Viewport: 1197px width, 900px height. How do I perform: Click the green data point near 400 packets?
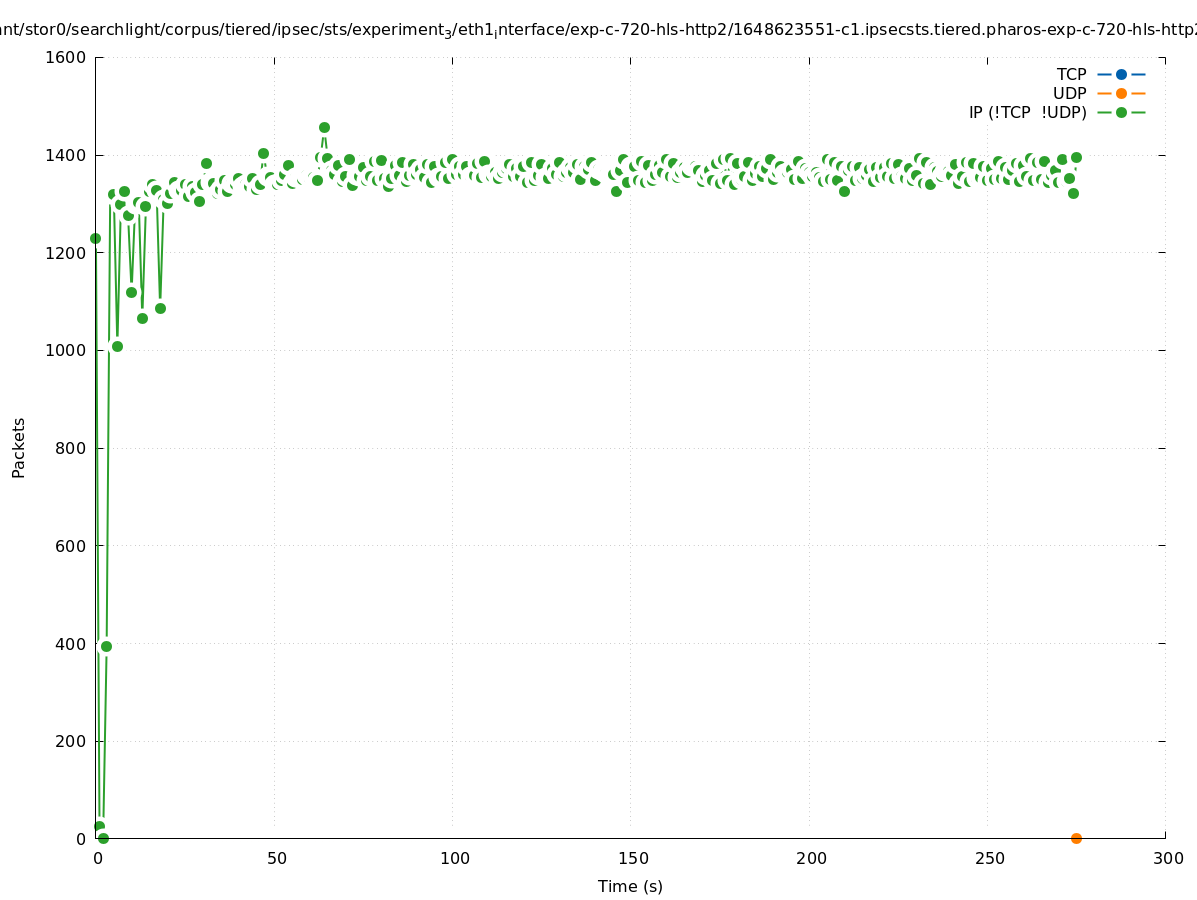[106, 646]
